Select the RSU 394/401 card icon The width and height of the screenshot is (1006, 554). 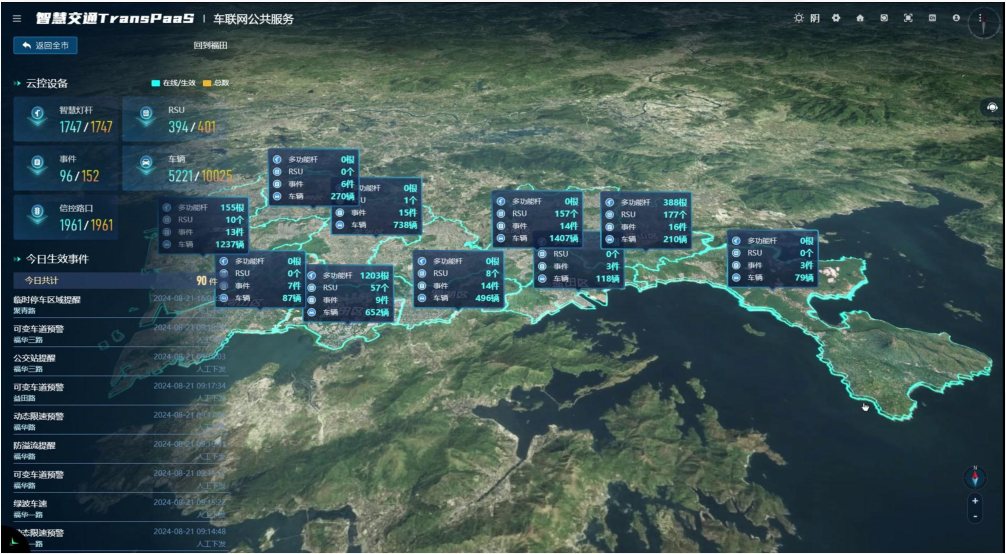click(146, 116)
